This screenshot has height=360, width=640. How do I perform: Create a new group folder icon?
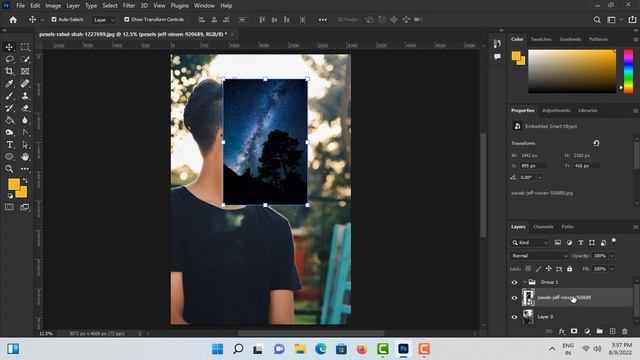pyautogui.click(x=599, y=331)
